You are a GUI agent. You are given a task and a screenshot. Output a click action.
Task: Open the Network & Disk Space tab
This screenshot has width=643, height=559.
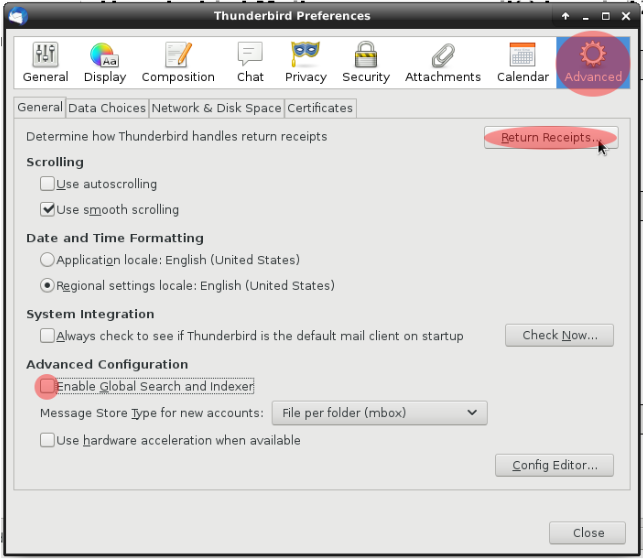pos(216,108)
